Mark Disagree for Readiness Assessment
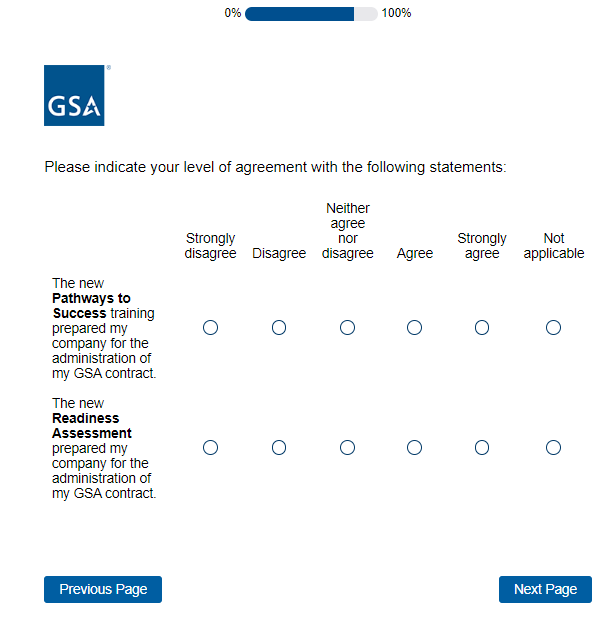 click(x=279, y=448)
